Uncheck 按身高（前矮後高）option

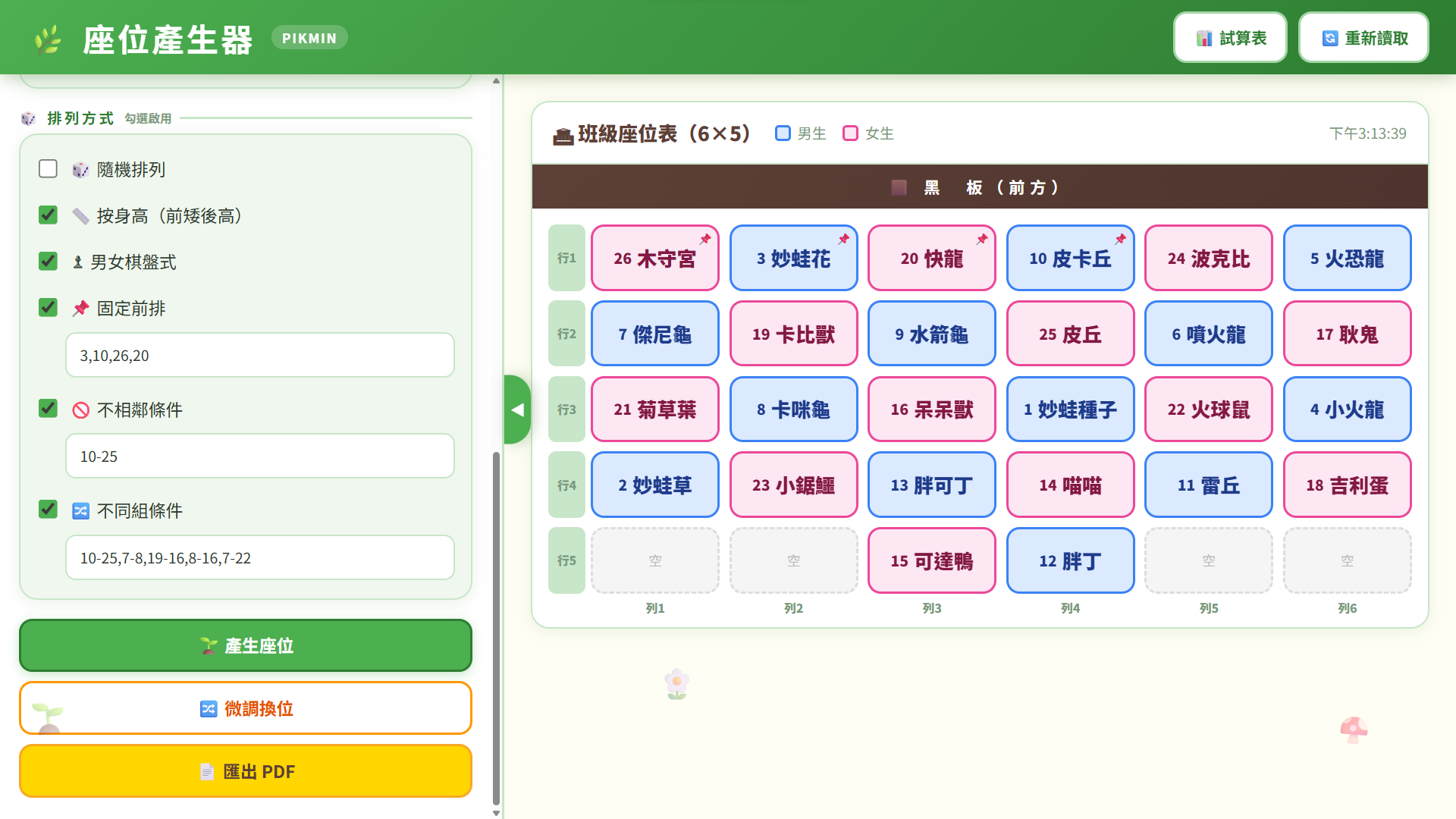pyautogui.click(x=48, y=215)
